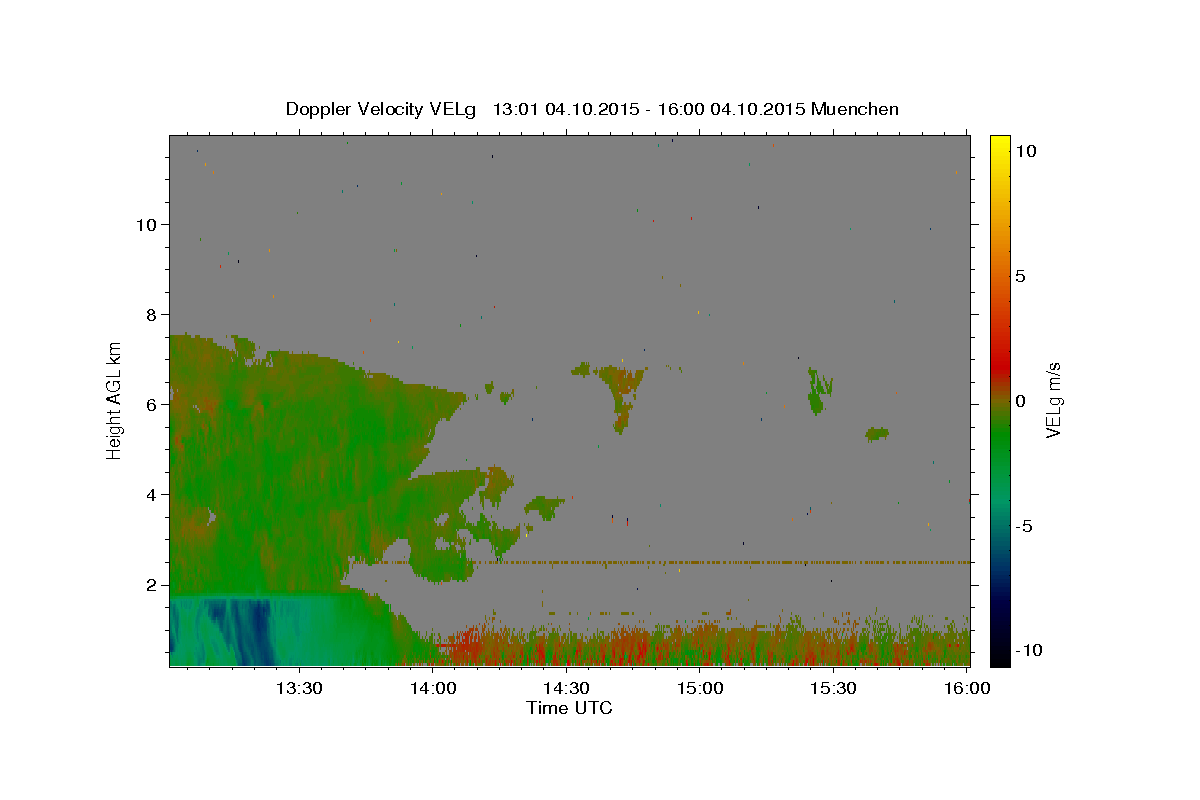Screen dimensions: 1200x800
Task: Click the 'Height AGL km' axis label
Action: pos(115,399)
